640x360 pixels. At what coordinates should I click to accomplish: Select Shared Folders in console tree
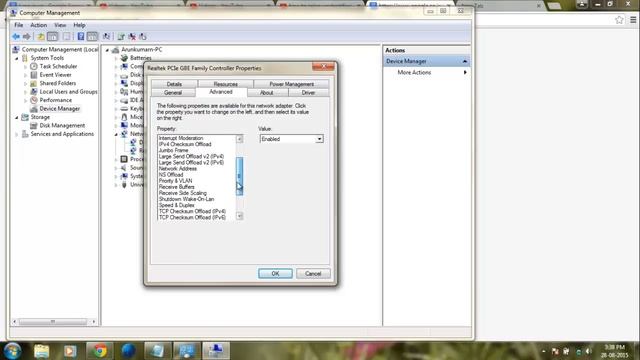pyautogui.click(x=58, y=83)
